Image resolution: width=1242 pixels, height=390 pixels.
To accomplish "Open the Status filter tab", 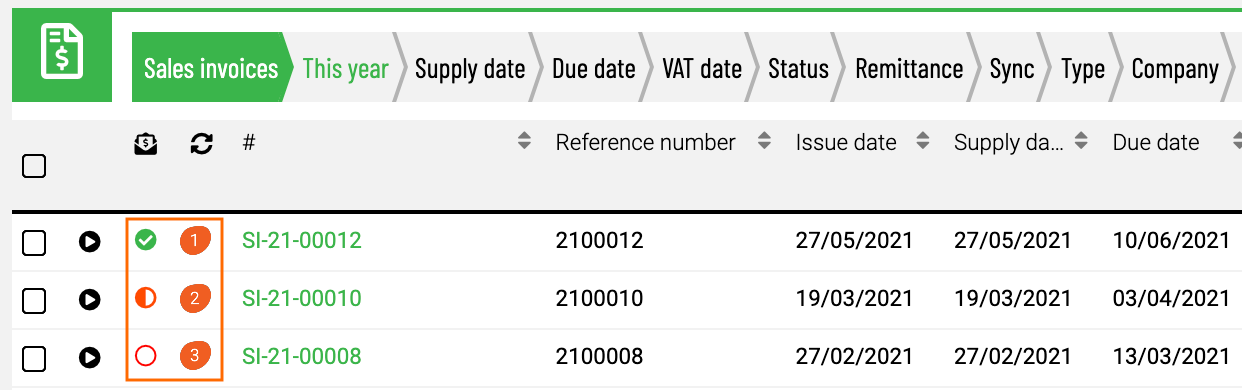I will (798, 68).
